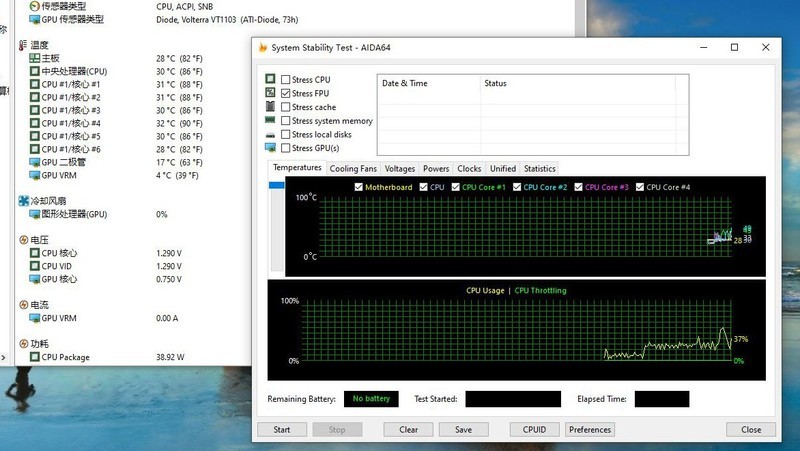Click the Date & Time column header
800x451 pixels.
[x=429, y=83]
